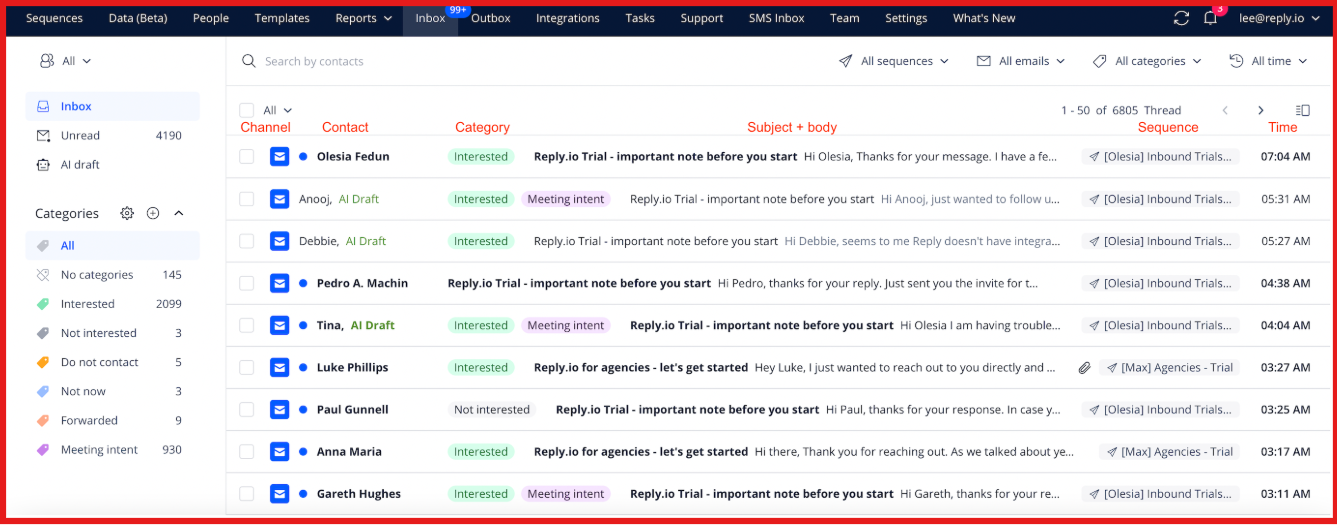Click the Categories settings gear icon
The height and width of the screenshot is (528, 1337).
(x=127, y=213)
